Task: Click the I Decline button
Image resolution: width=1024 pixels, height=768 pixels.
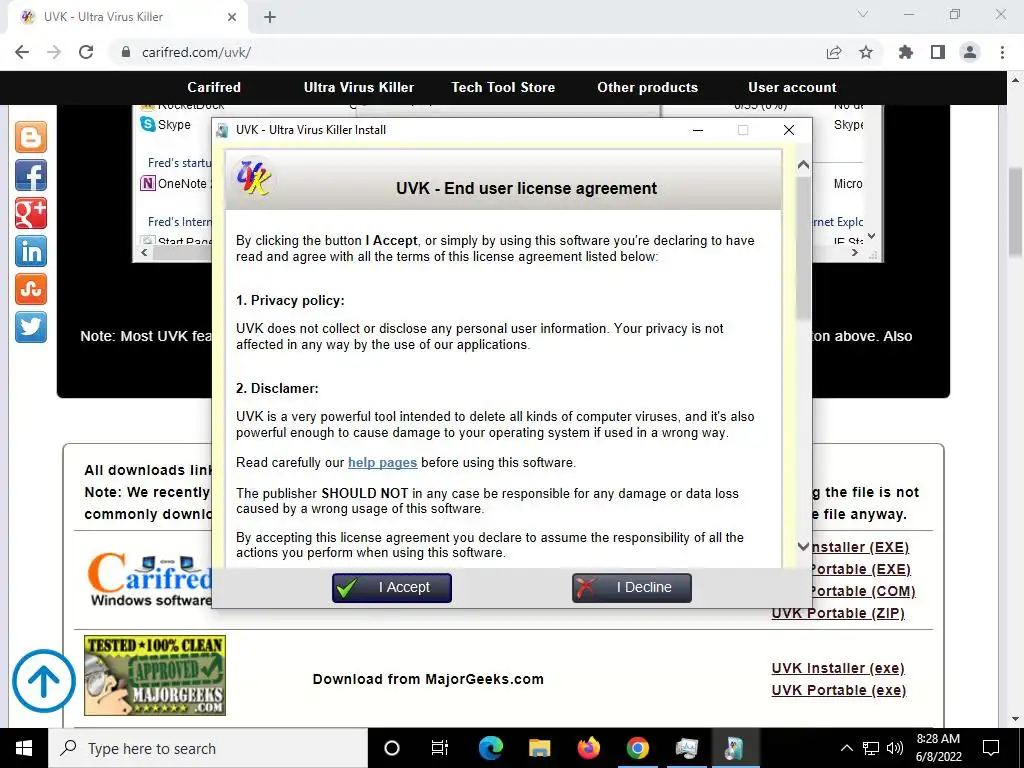Action: (x=632, y=588)
